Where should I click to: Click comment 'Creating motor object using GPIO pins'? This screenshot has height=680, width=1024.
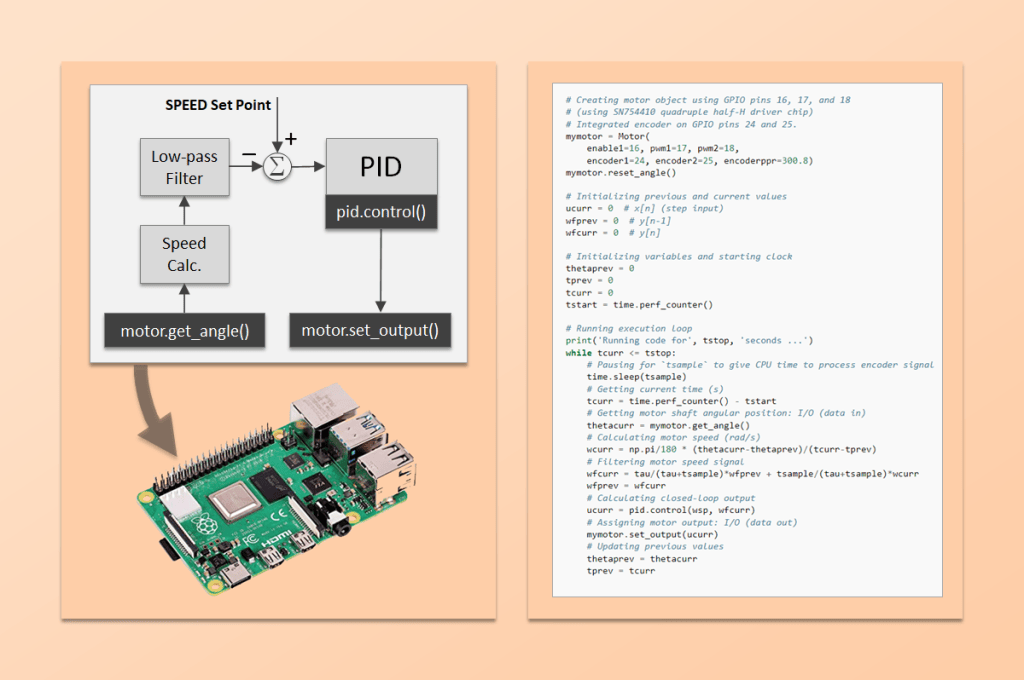pos(708,100)
